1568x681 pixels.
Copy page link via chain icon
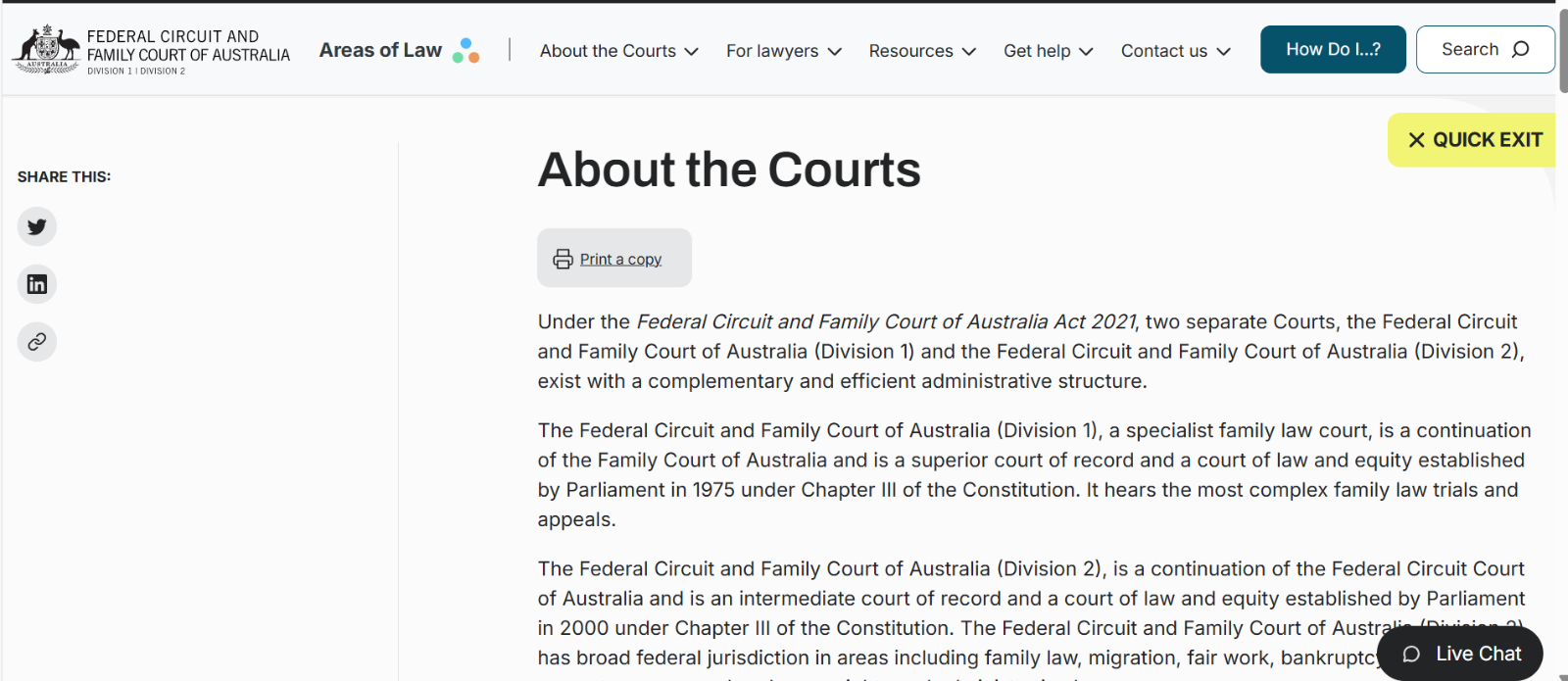(x=37, y=342)
